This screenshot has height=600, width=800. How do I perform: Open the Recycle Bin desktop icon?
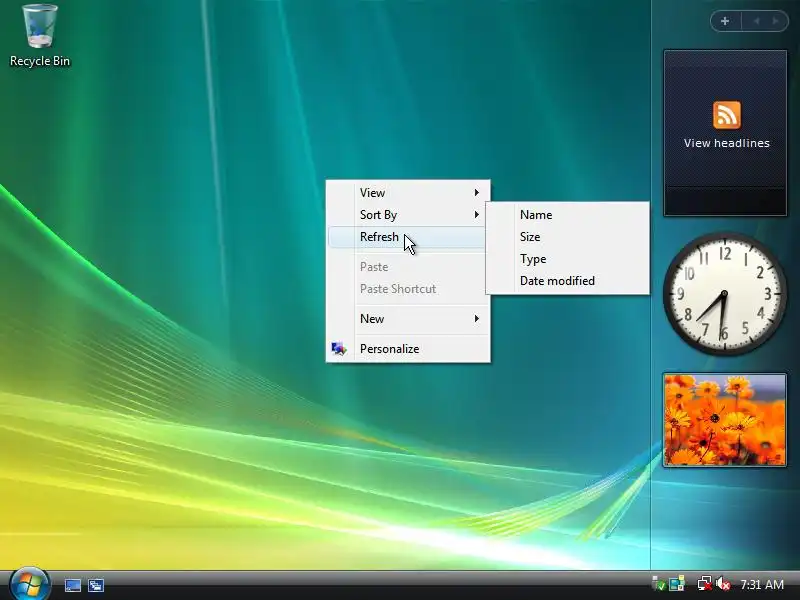point(40,36)
